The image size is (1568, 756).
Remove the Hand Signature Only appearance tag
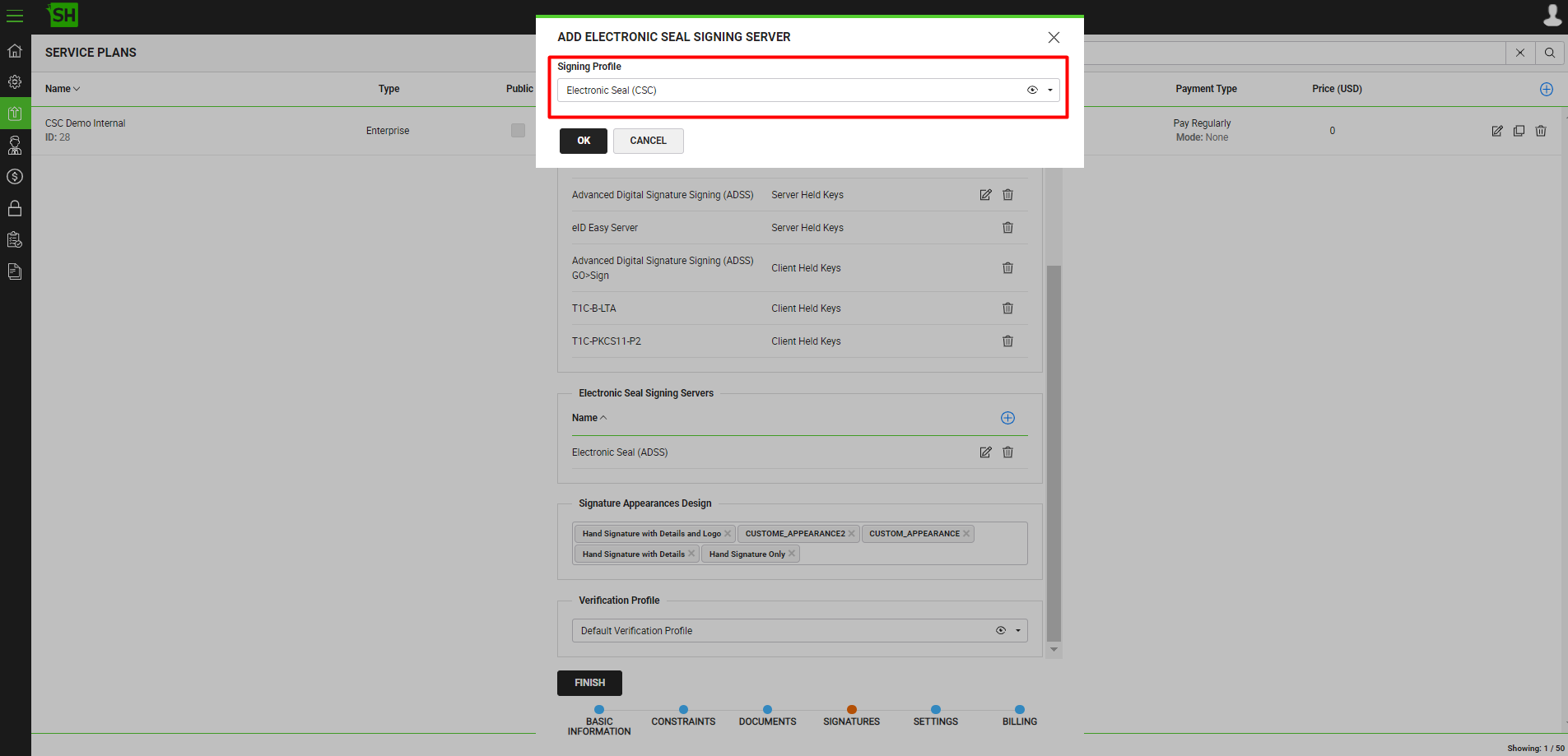[792, 554]
